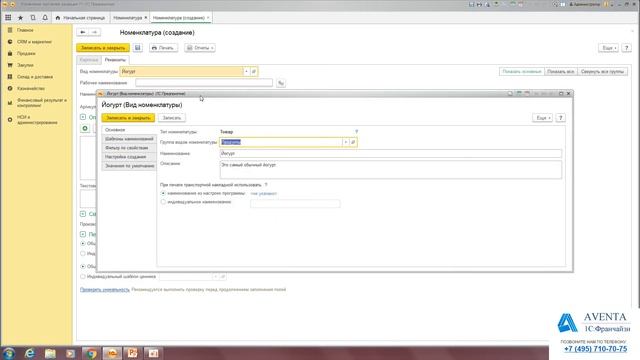Screen dimensions: 640x360
Task: Expand Вид номенклатуры dropdown arrow
Action: (246, 71)
